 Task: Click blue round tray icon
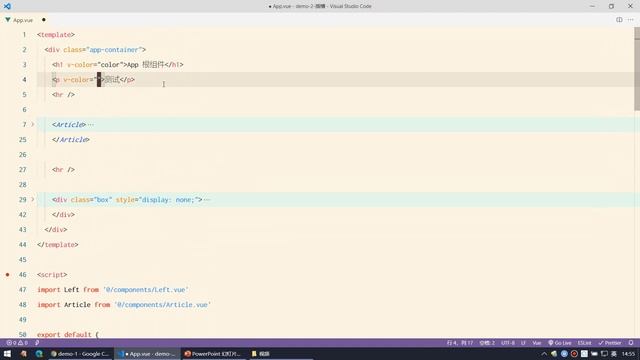564,354
